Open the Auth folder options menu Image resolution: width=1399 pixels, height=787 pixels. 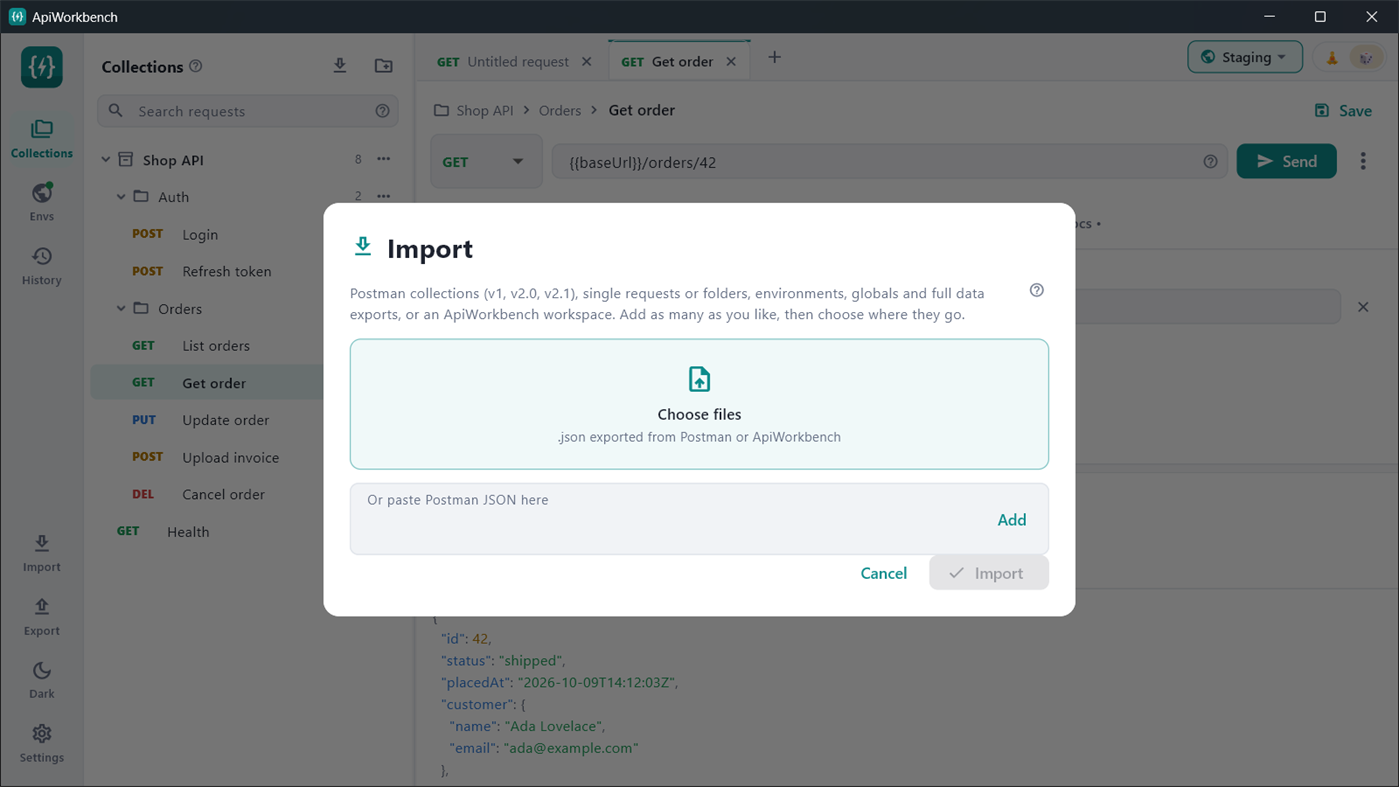384,196
